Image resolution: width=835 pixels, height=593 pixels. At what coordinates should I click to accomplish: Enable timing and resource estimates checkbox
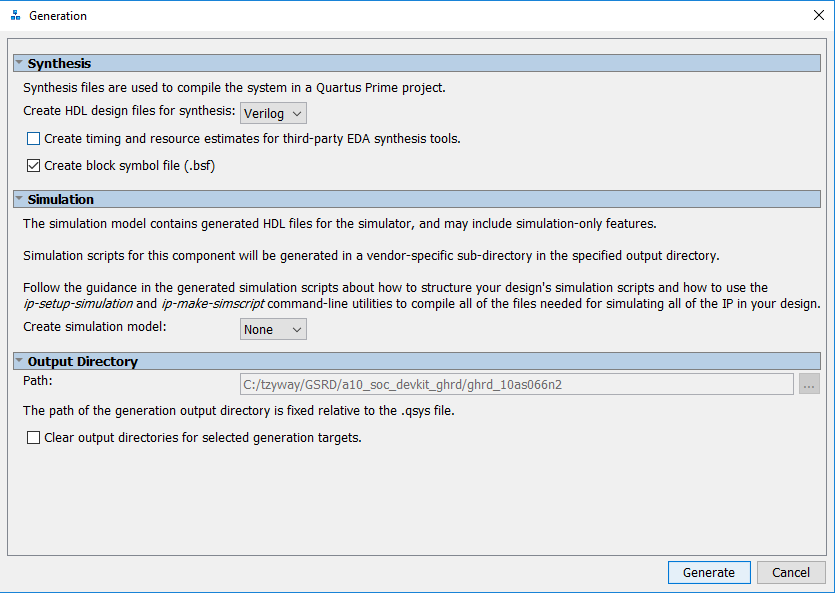coord(34,139)
